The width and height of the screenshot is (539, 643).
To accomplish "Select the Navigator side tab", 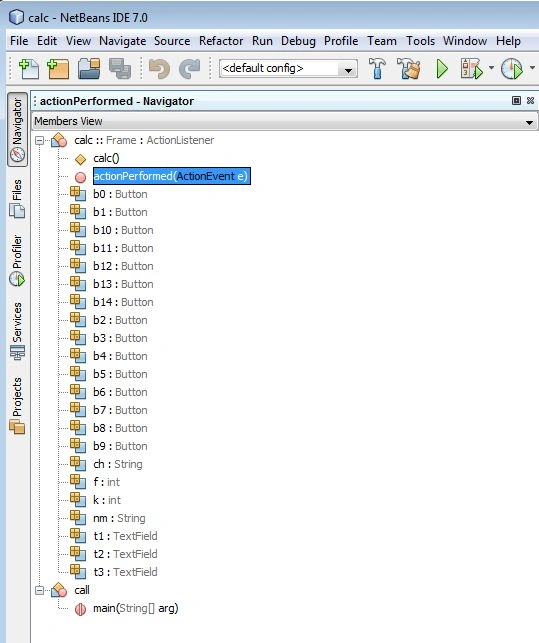I will click(17, 129).
